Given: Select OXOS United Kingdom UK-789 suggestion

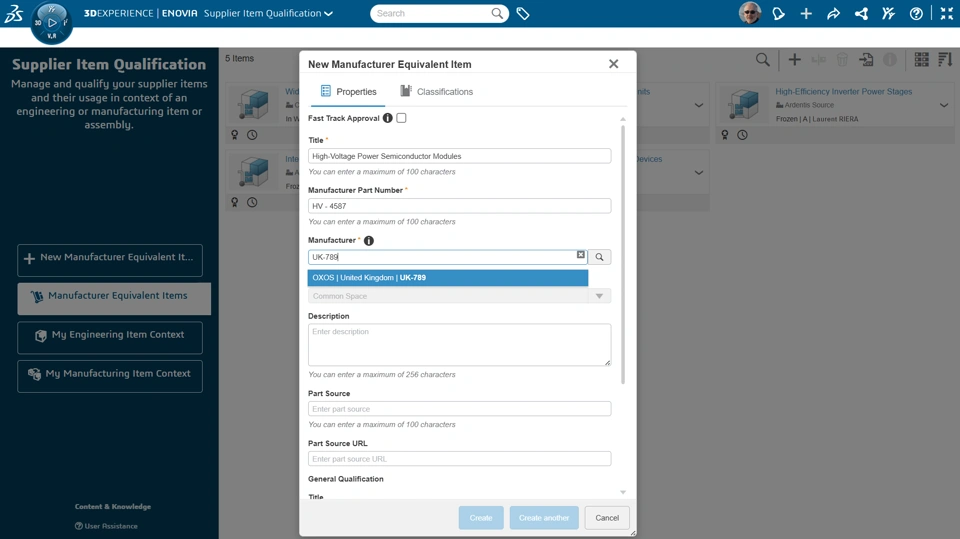Looking at the screenshot, I should point(448,277).
